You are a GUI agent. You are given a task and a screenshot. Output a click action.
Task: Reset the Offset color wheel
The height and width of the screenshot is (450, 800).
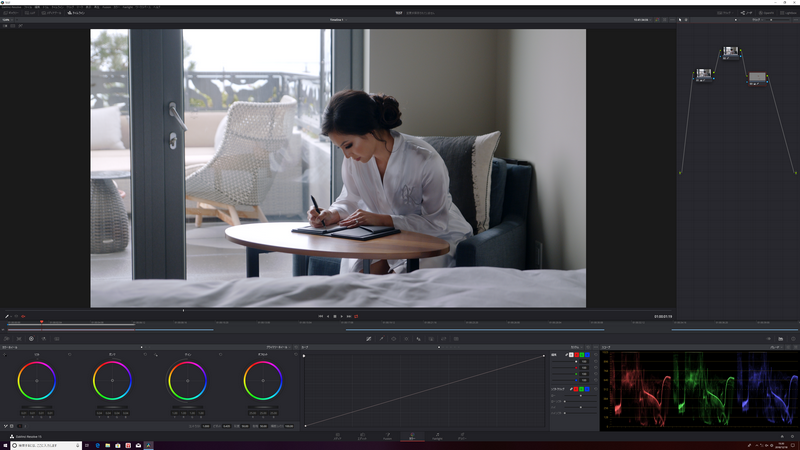[x=296, y=354]
